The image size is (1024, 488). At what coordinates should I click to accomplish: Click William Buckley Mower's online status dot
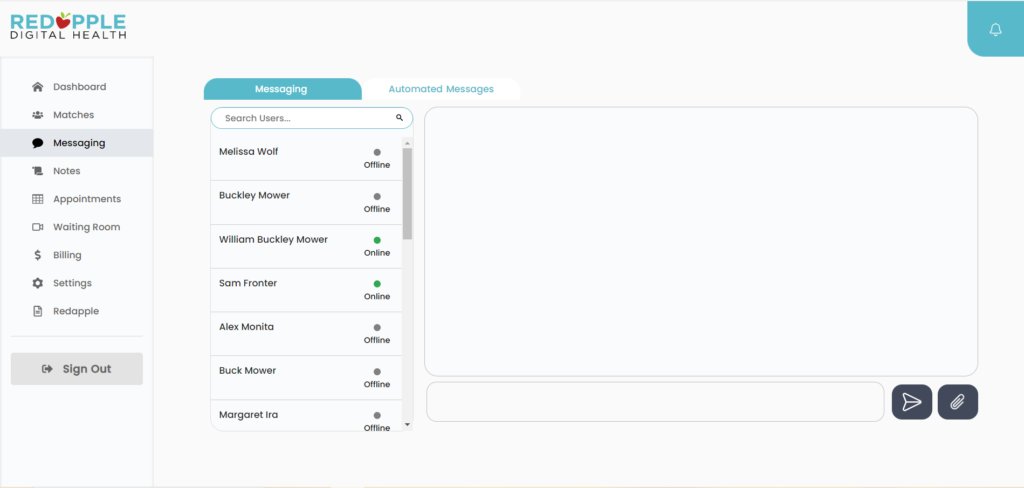coord(377,240)
